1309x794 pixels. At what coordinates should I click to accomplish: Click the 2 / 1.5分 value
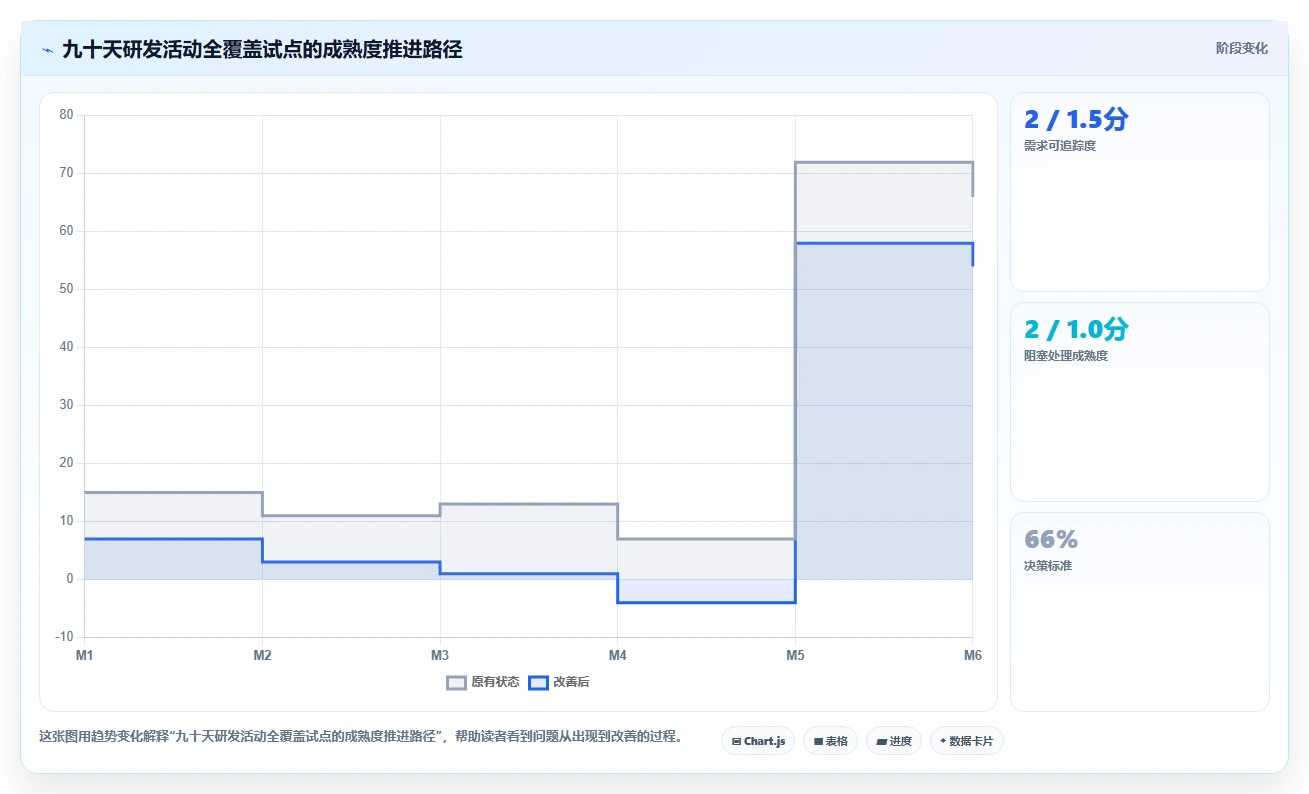pos(1076,119)
